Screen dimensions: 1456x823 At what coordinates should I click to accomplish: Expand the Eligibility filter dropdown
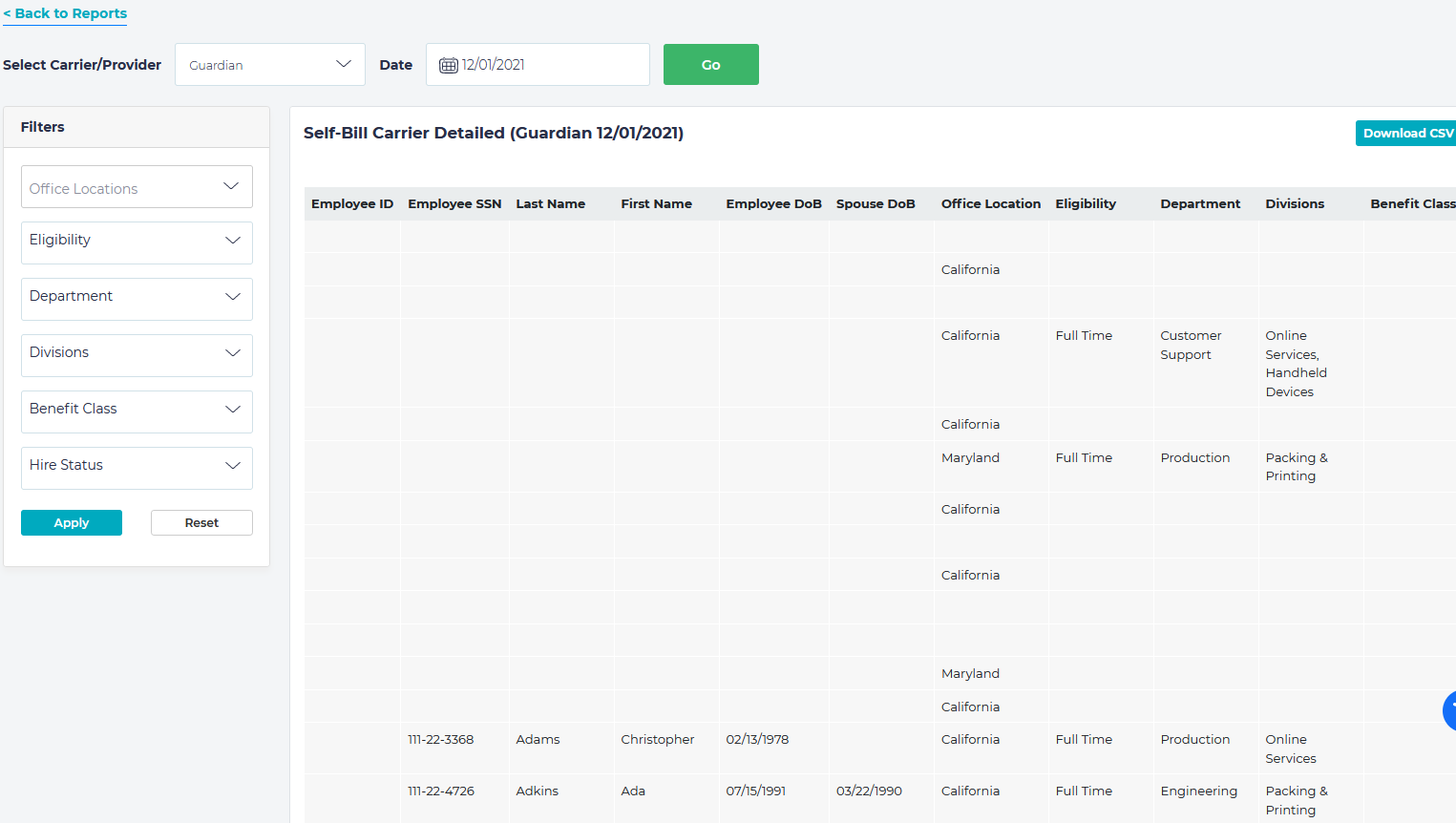[137, 241]
